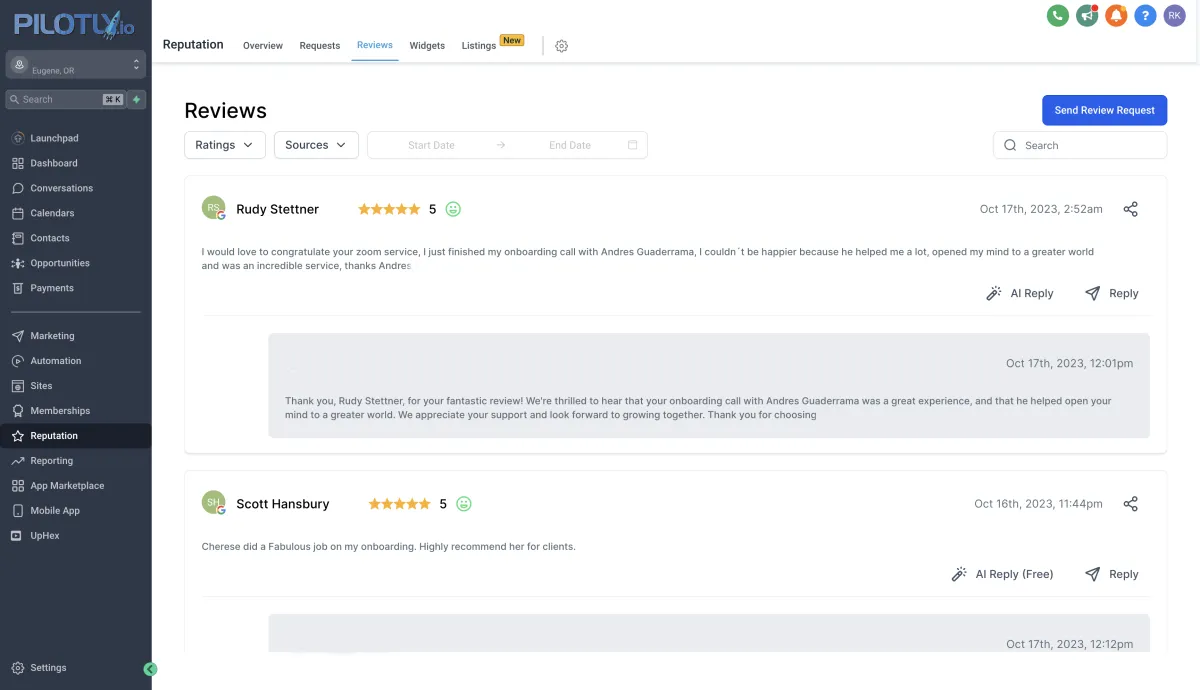Open the Ratings filter dropdown
Image resolution: width=1200 pixels, height=690 pixels.
225,145
